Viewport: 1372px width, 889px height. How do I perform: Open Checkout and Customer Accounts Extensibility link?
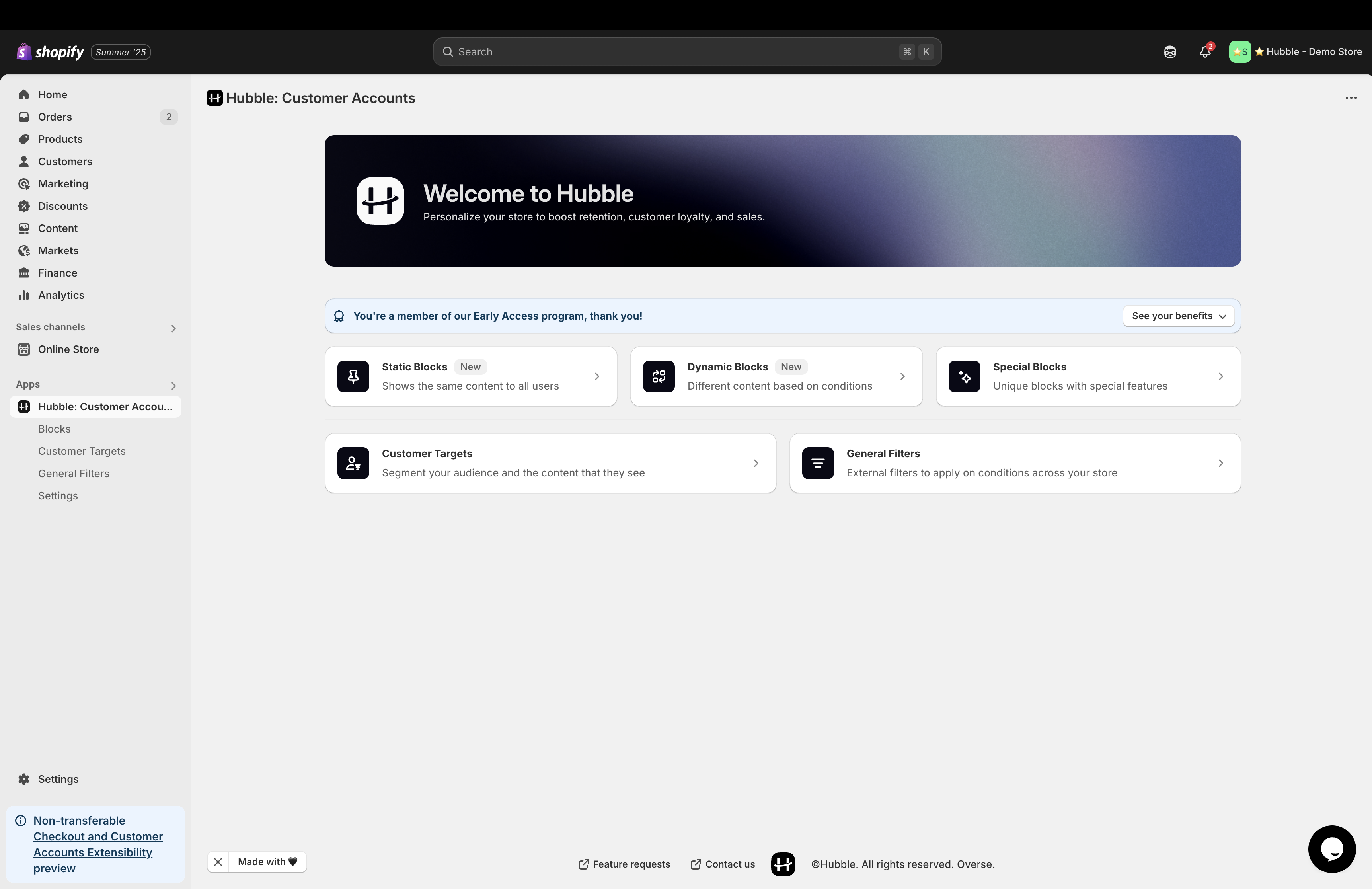[x=98, y=844]
